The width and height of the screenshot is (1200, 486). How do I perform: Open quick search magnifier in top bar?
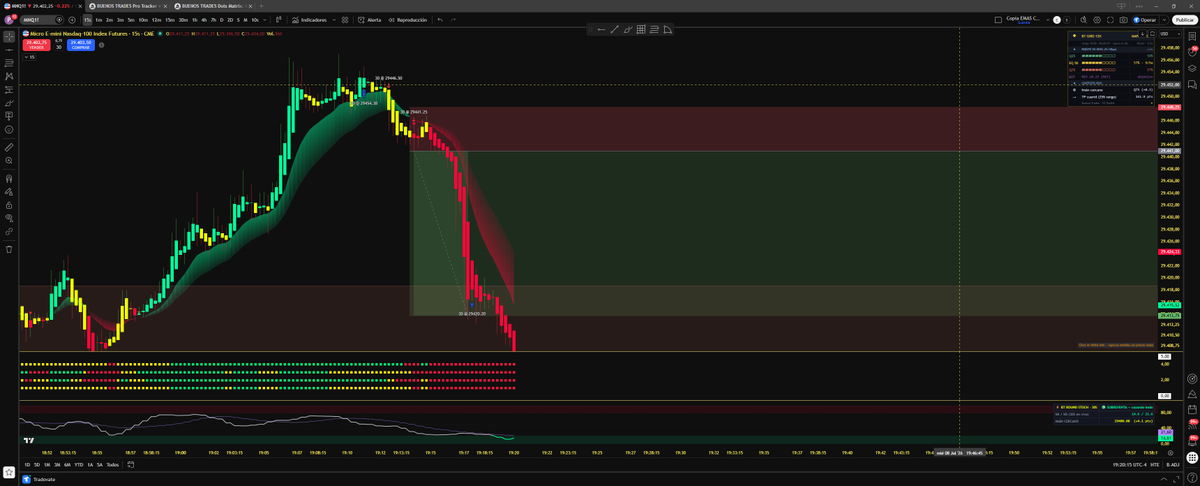[x=1084, y=20]
